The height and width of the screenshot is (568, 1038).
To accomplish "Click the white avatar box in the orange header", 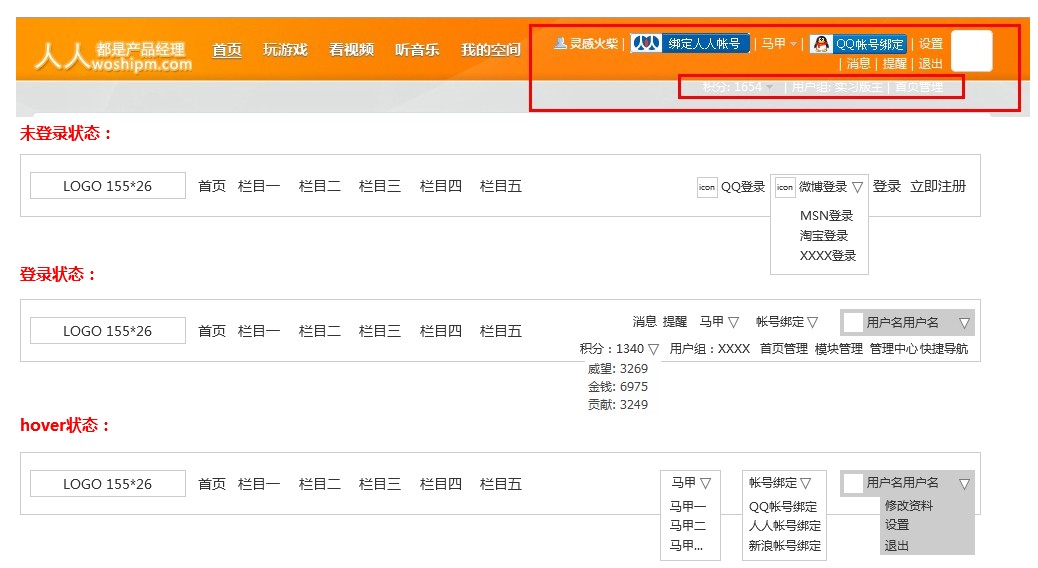I will (971, 50).
